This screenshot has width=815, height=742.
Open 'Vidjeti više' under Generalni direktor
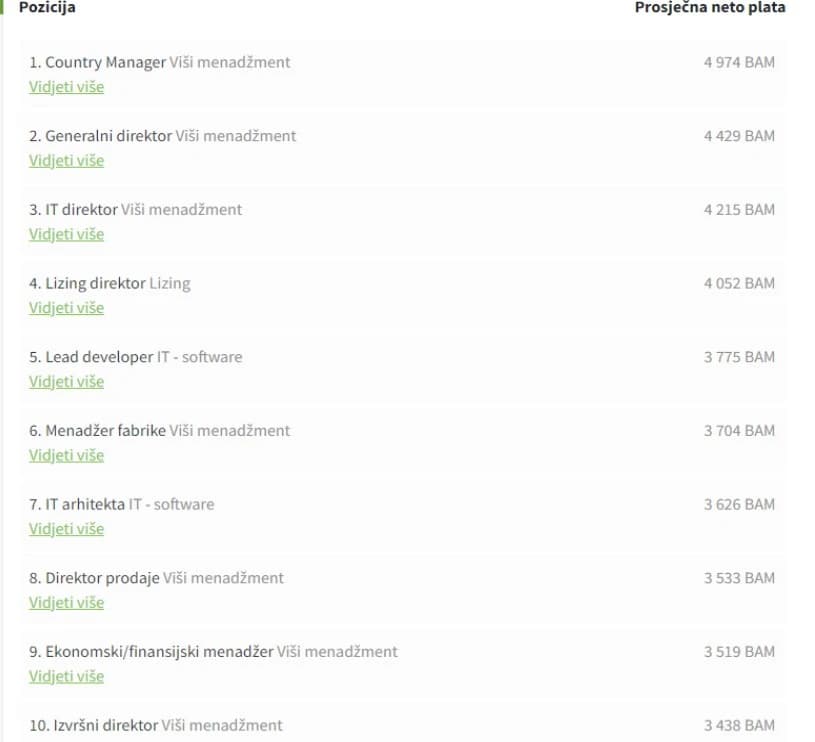(67, 161)
